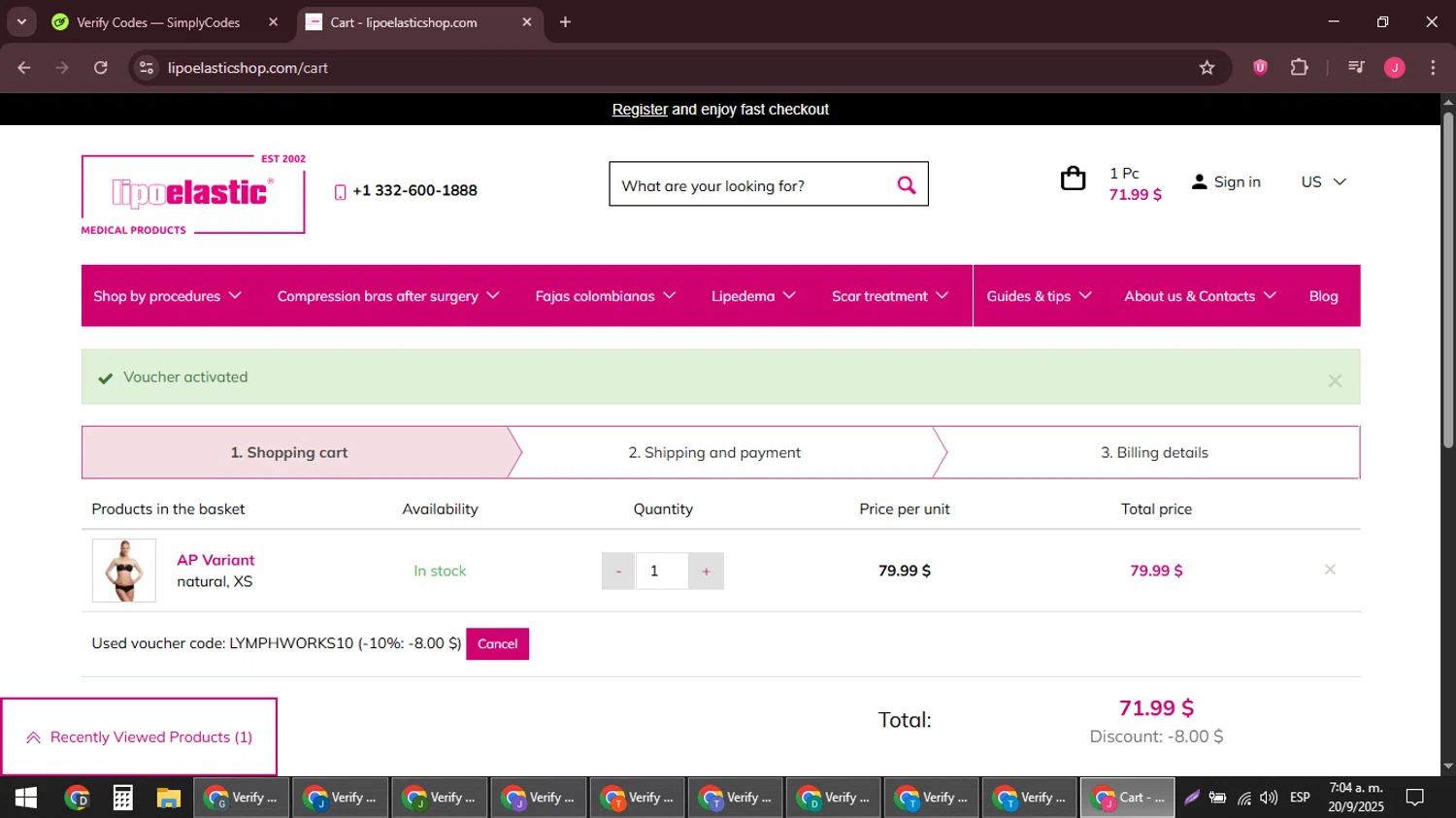
Task: Open a new browser tab
Action: coord(565,21)
